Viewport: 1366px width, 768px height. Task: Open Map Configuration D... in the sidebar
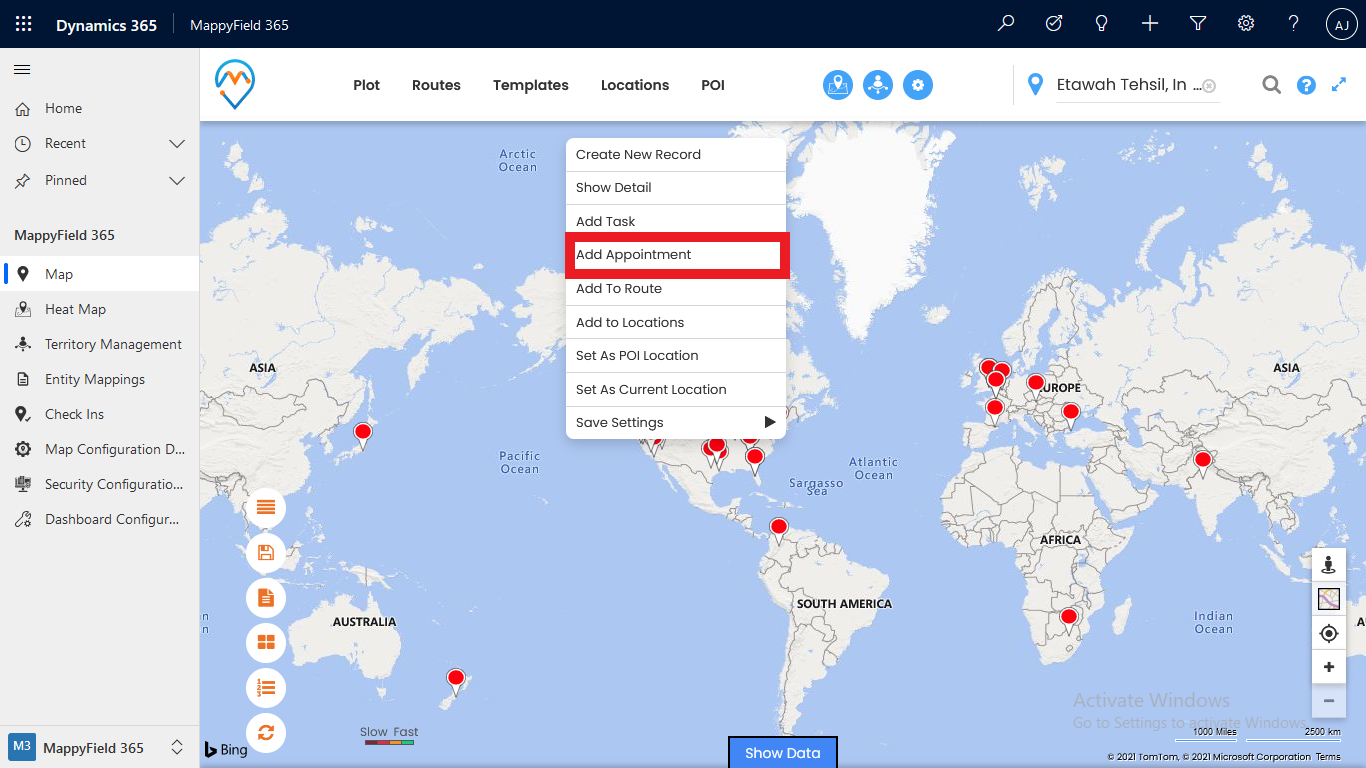click(x=99, y=449)
